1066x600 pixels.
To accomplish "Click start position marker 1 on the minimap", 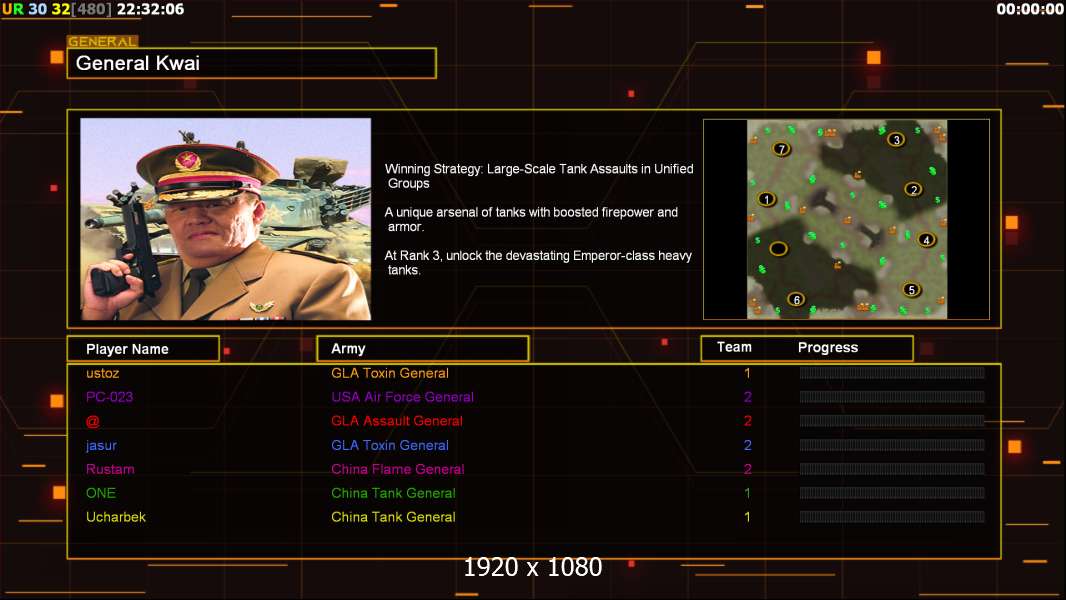I will [767, 200].
